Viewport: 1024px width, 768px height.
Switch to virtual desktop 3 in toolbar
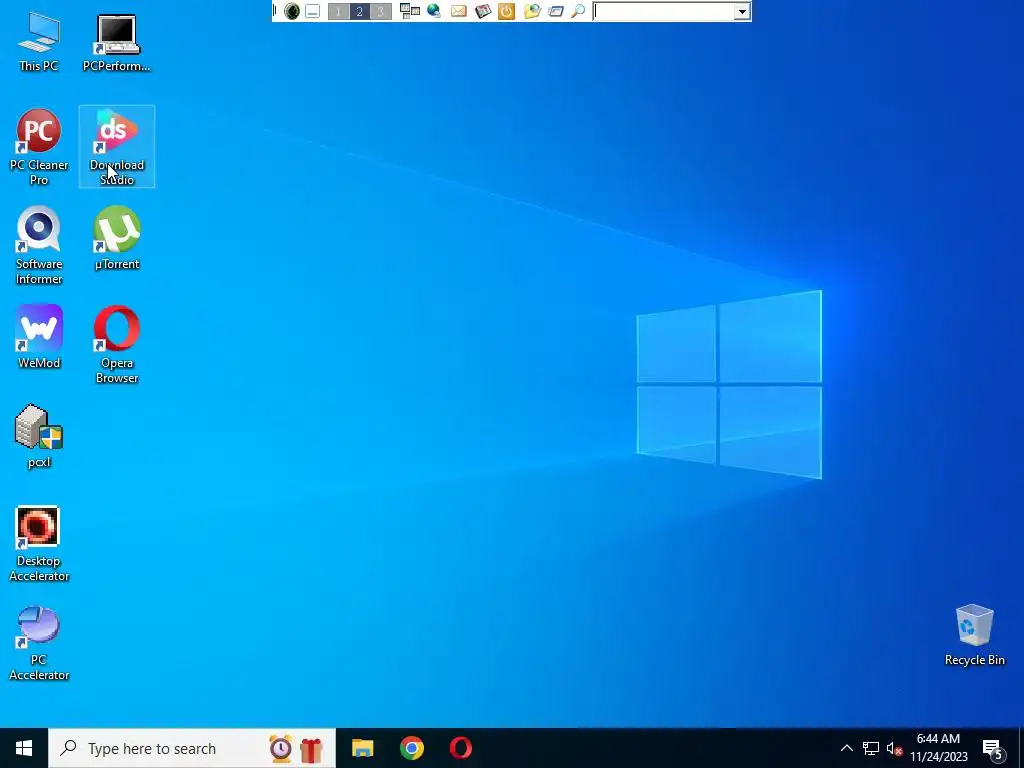tap(381, 11)
